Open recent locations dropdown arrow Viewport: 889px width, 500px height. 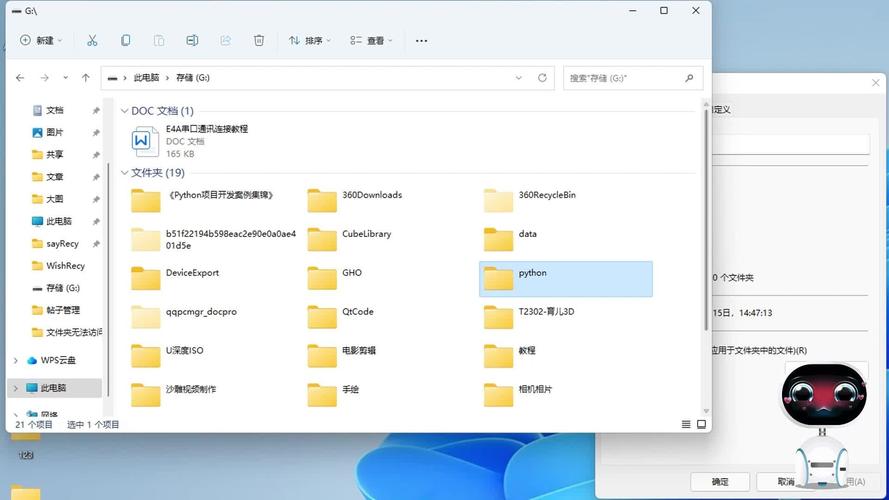(x=66, y=78)
